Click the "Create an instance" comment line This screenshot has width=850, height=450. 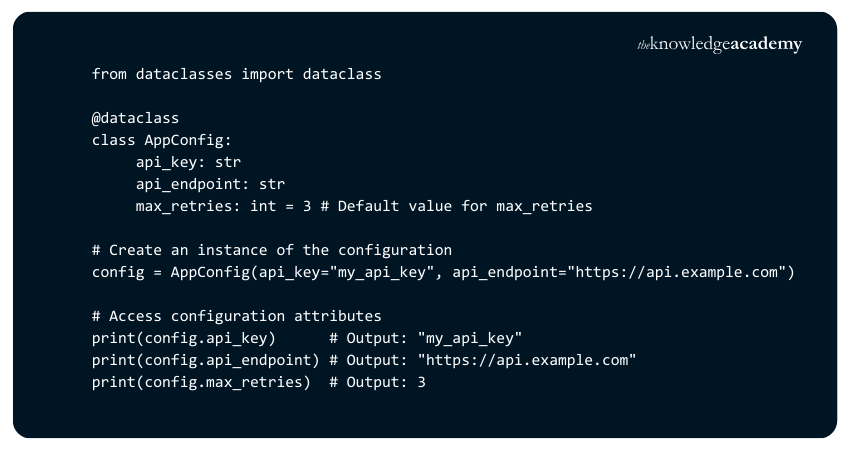pos(272,250)
